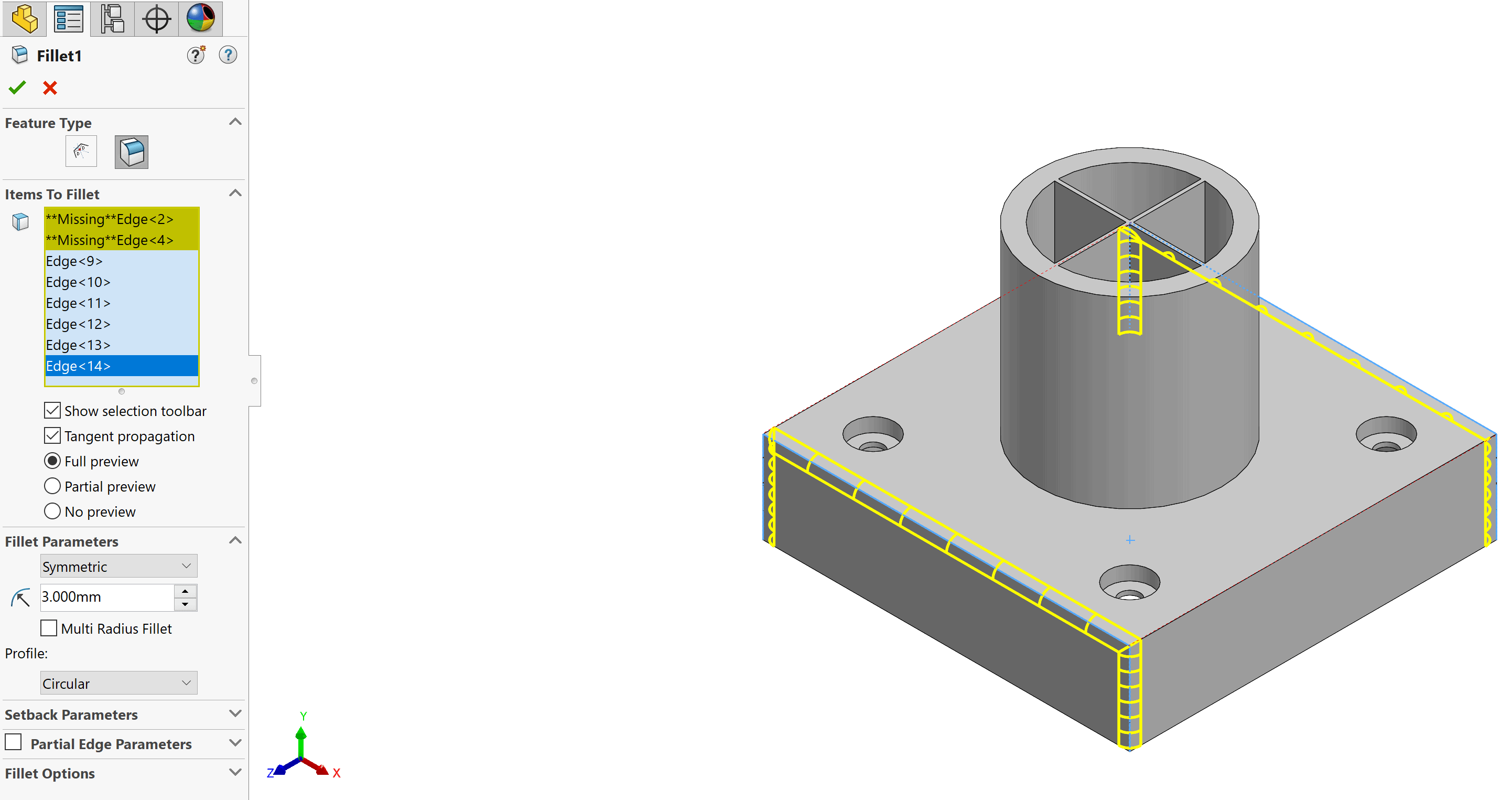Toggle Show selection toolbar checkbox
Image resolution: width=1512 pixels, height=800 pixels.
click(53, 410)
